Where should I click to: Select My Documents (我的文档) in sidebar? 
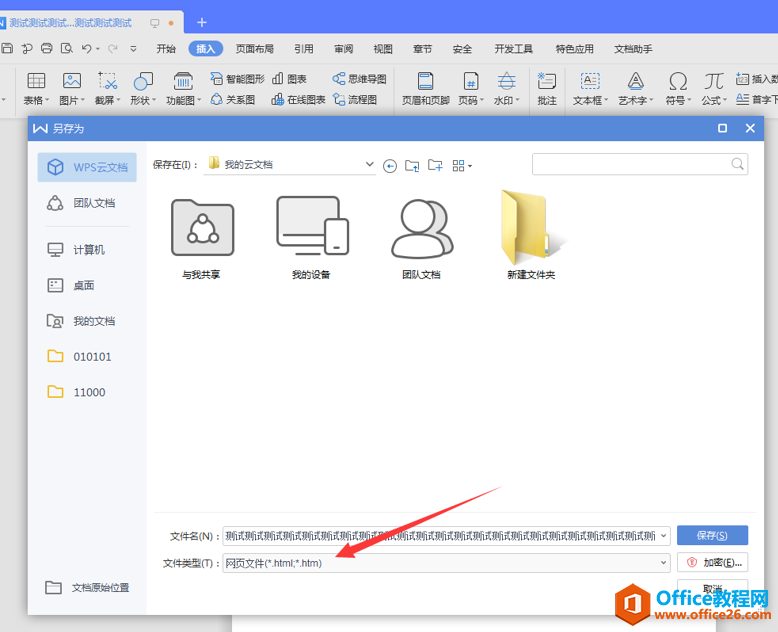[x=87, y=321]
